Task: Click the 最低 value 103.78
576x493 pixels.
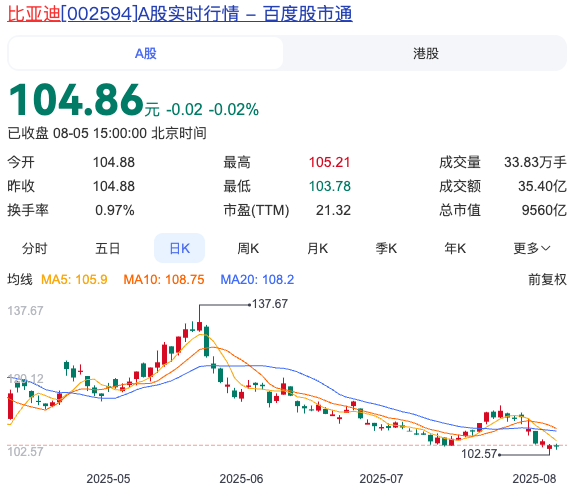Action: pyautogui.click(x=330, y=186)
